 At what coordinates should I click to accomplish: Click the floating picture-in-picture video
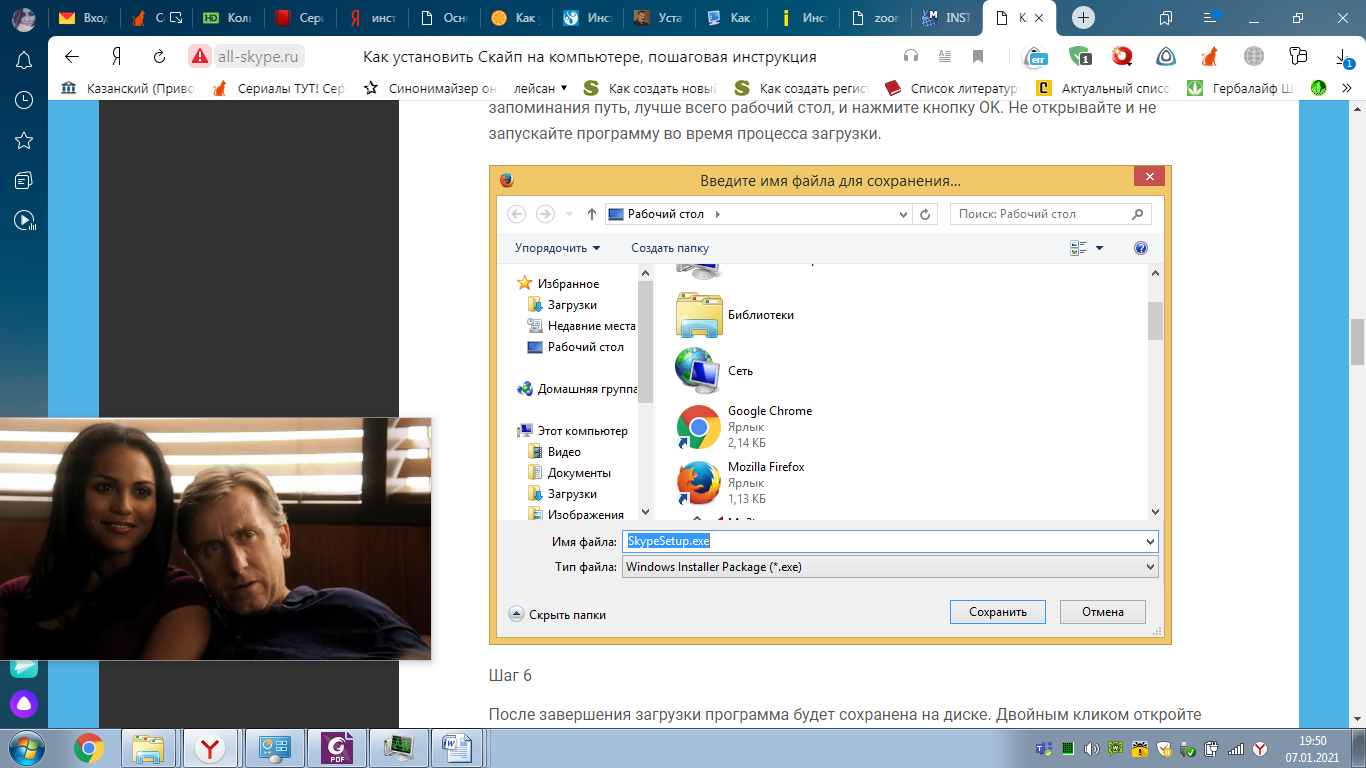[215, 538]
